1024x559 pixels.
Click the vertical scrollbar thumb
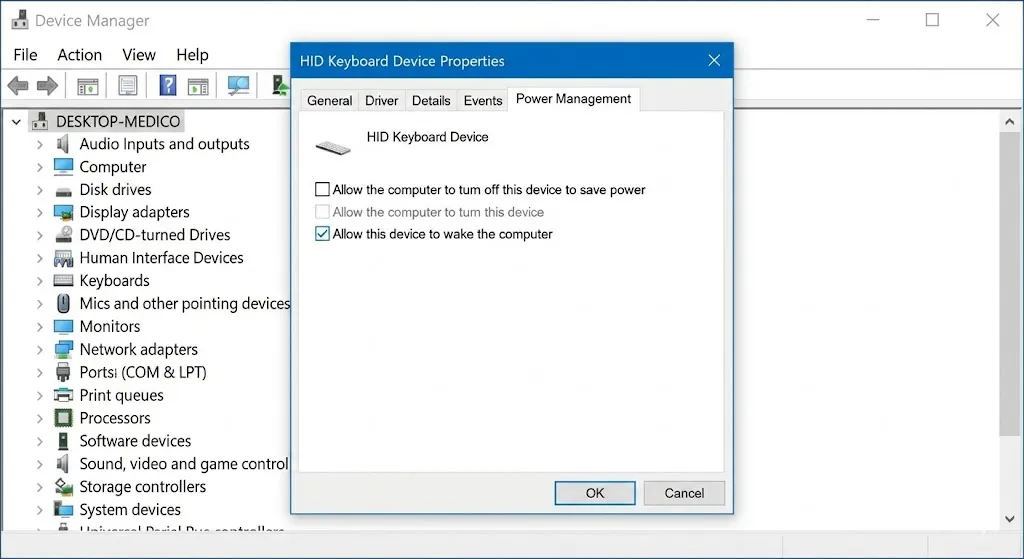[1010, 283]
